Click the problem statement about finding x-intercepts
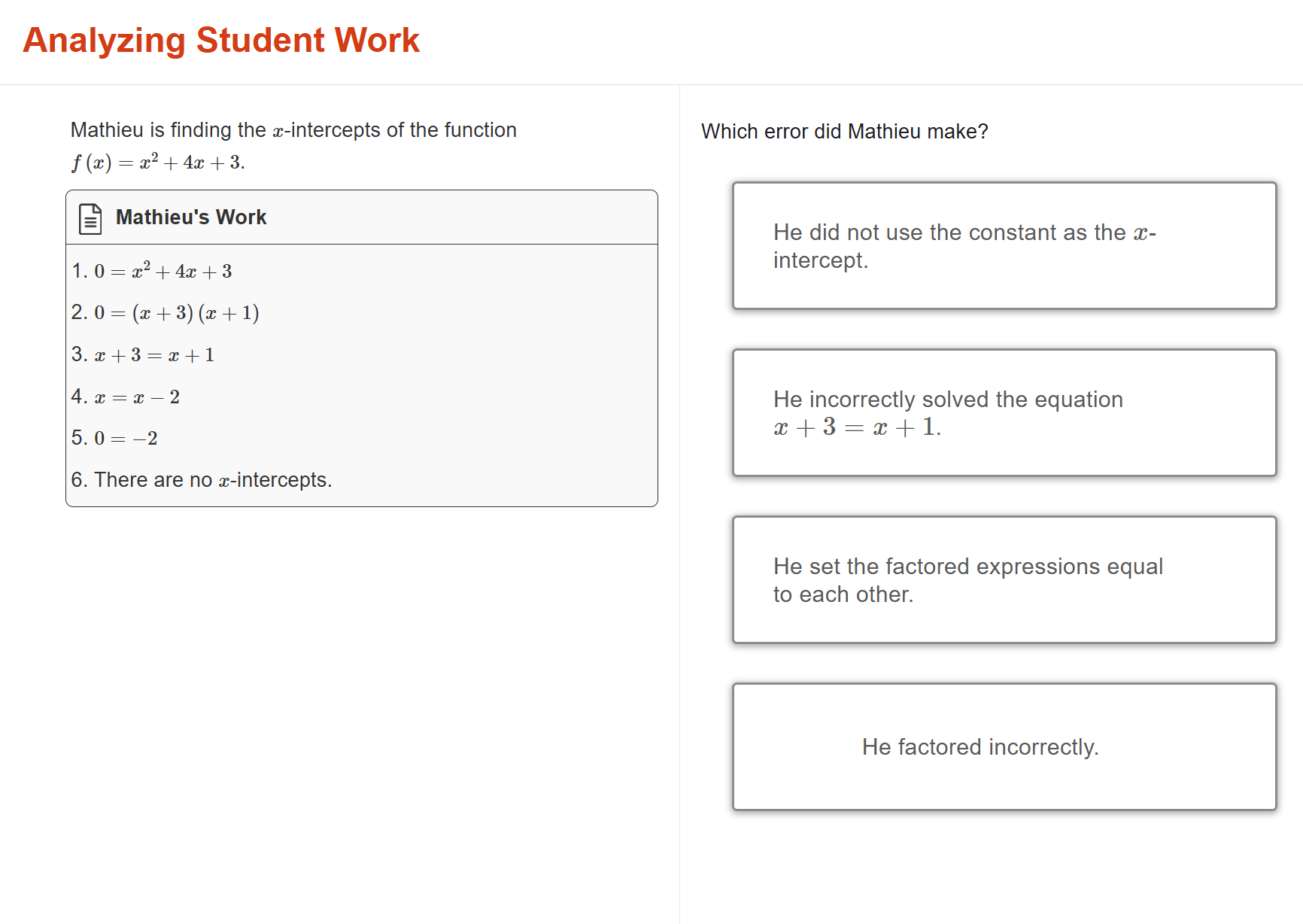 (x=293, y=129)
